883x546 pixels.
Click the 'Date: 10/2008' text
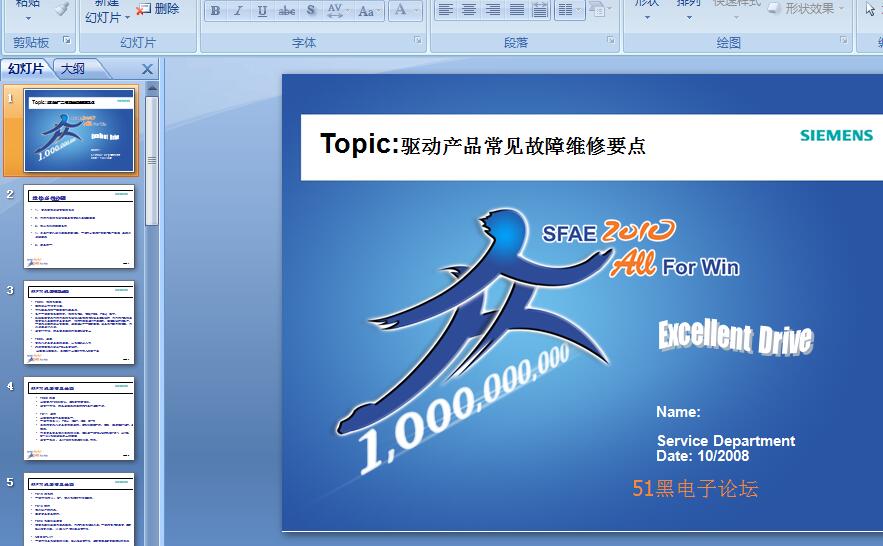(x=702, y=456)
